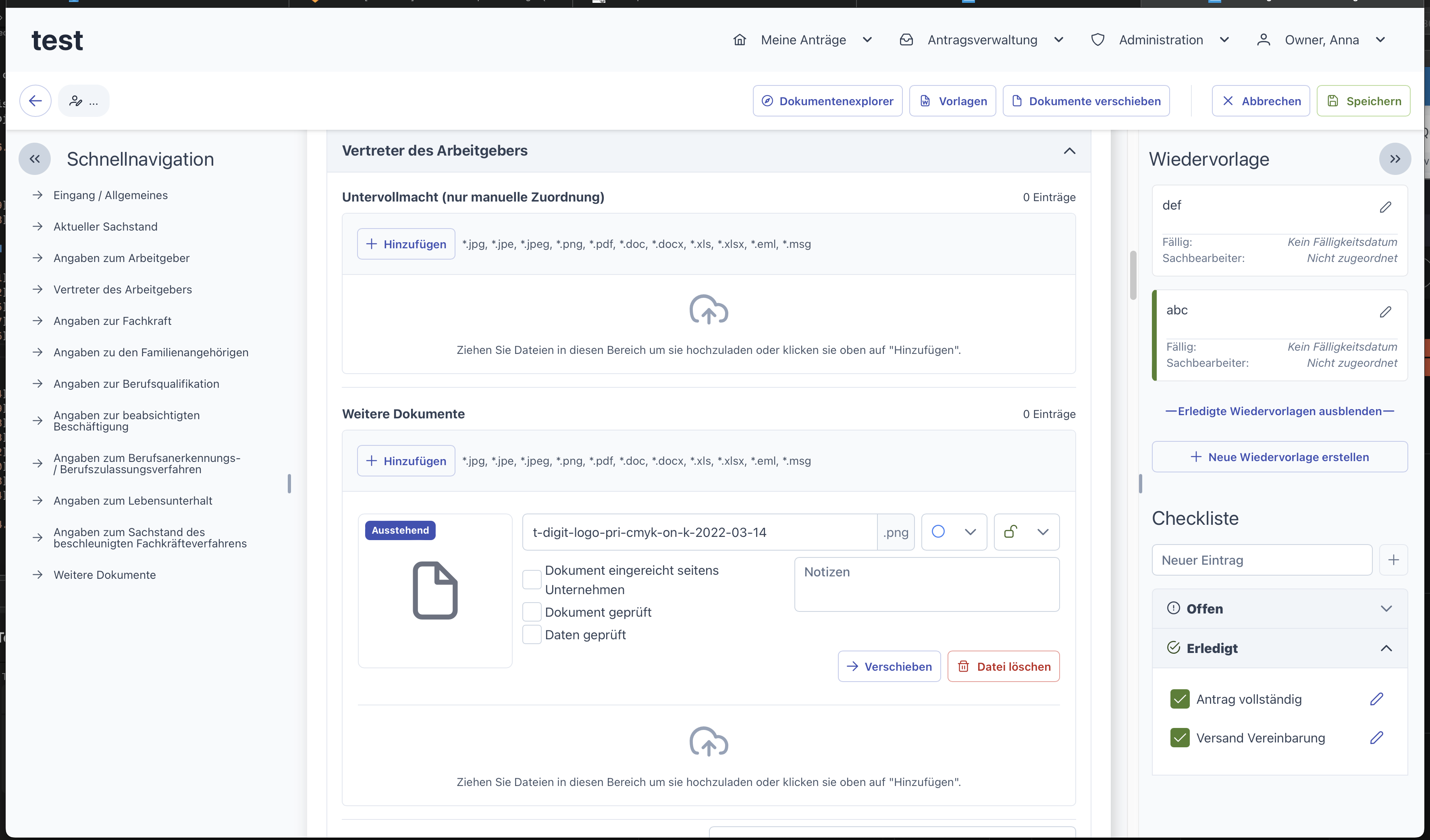Edit the 'def' Wiedervorlage pencil icon
This screenshot has width=1430, height=840.
[1385, 207]
